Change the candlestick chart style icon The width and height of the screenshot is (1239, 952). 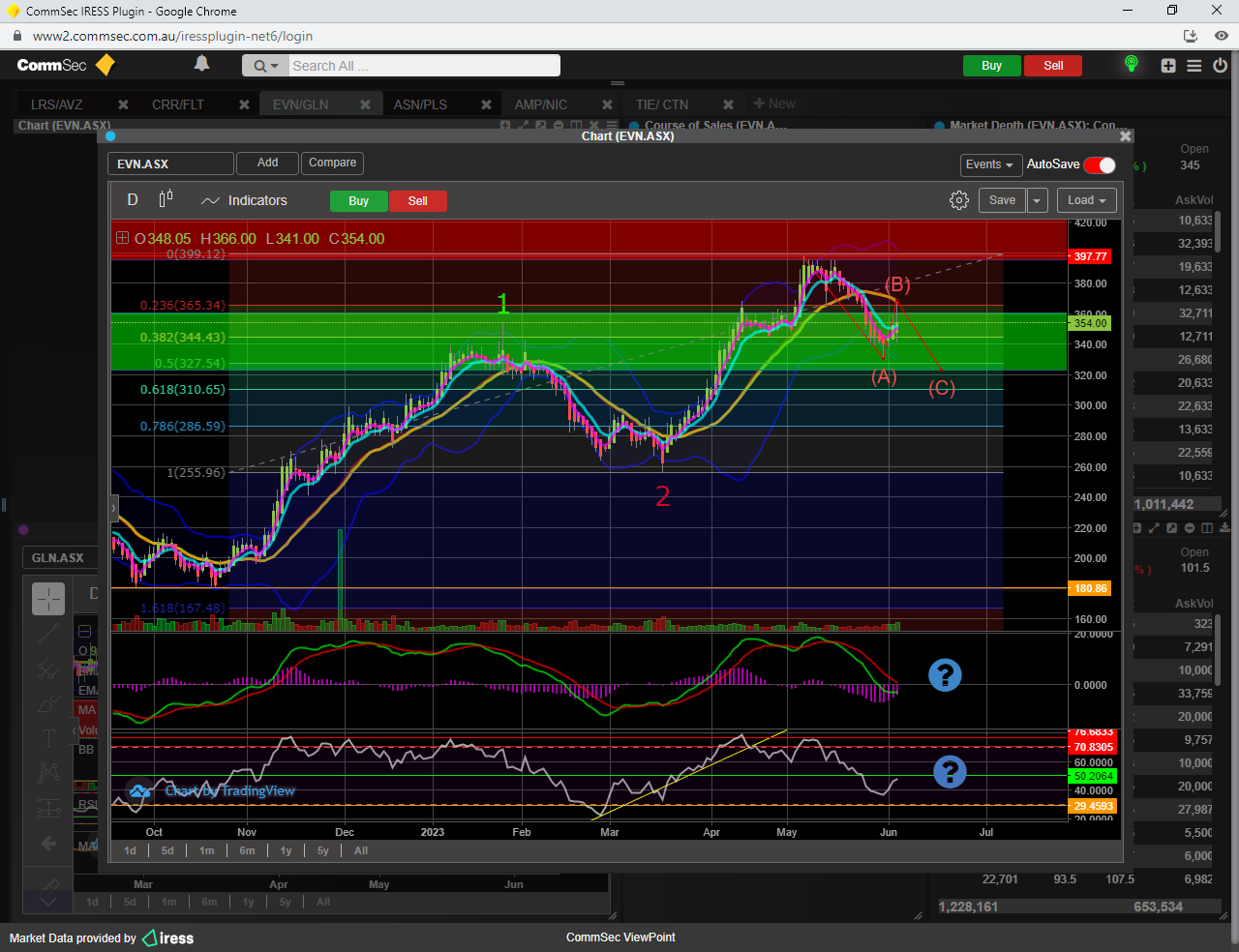pyautogui.click(x=166, y=199)
